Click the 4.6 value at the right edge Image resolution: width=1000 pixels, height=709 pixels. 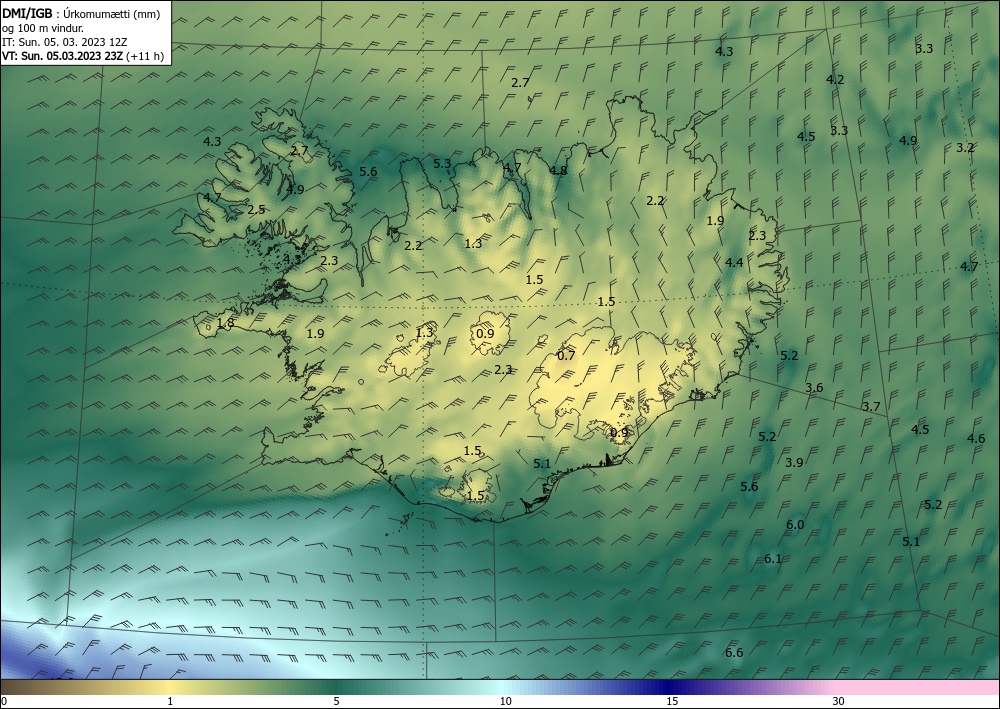976,438
